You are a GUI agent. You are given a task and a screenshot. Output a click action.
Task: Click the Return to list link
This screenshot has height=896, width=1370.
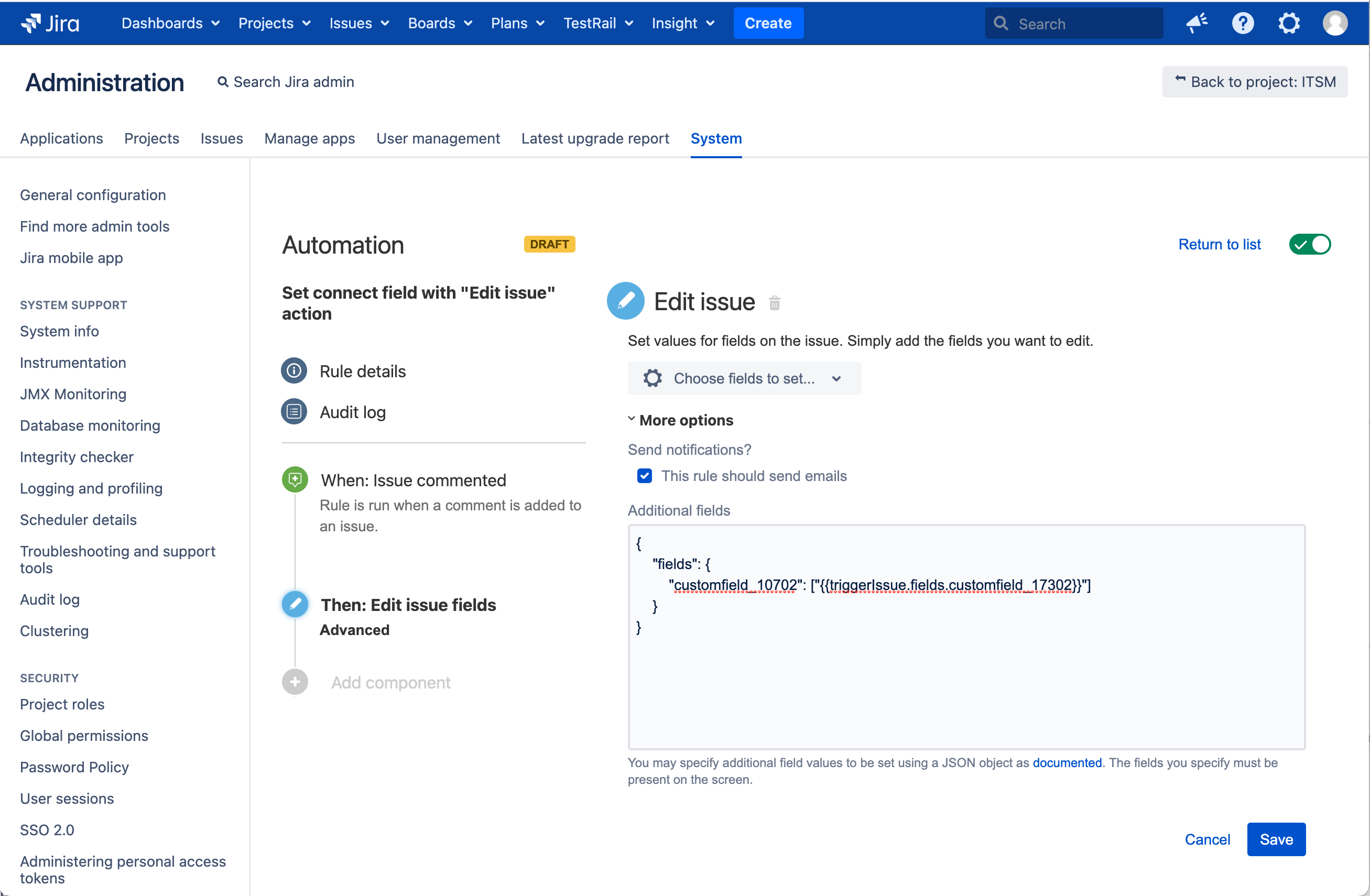coord(1219,245)
